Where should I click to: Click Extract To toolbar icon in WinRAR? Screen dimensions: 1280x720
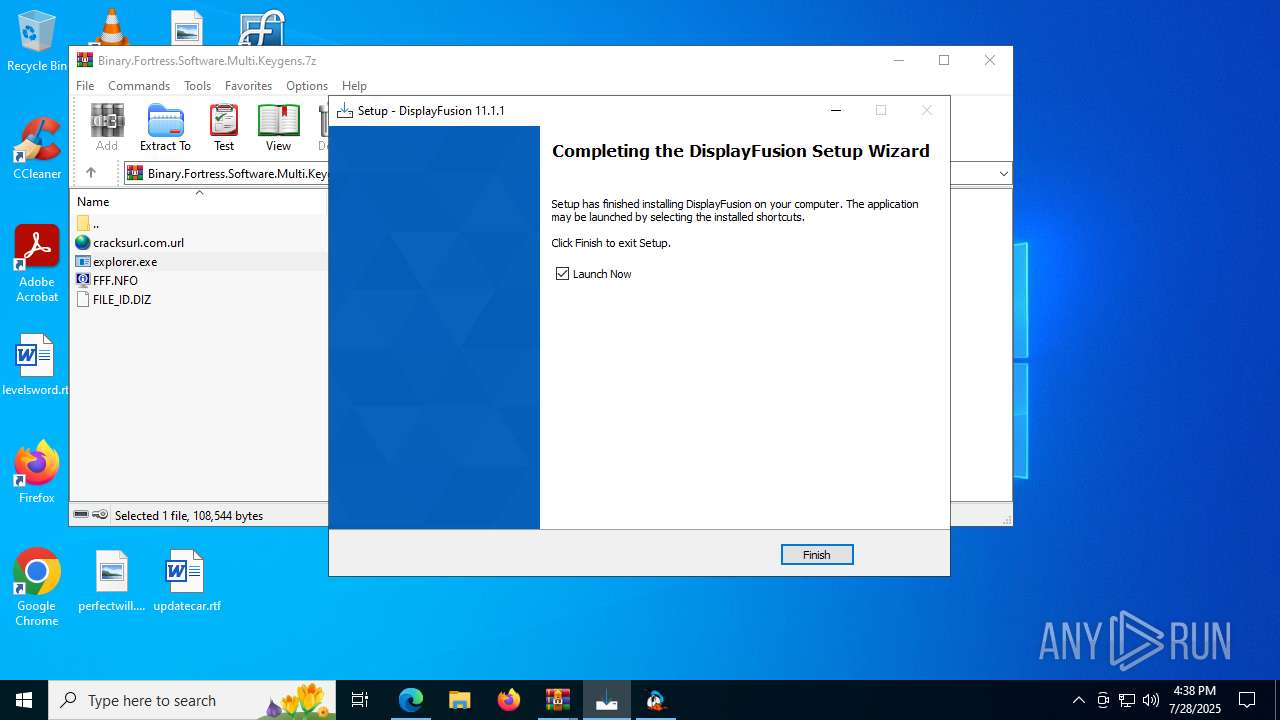tap(165, 127)
